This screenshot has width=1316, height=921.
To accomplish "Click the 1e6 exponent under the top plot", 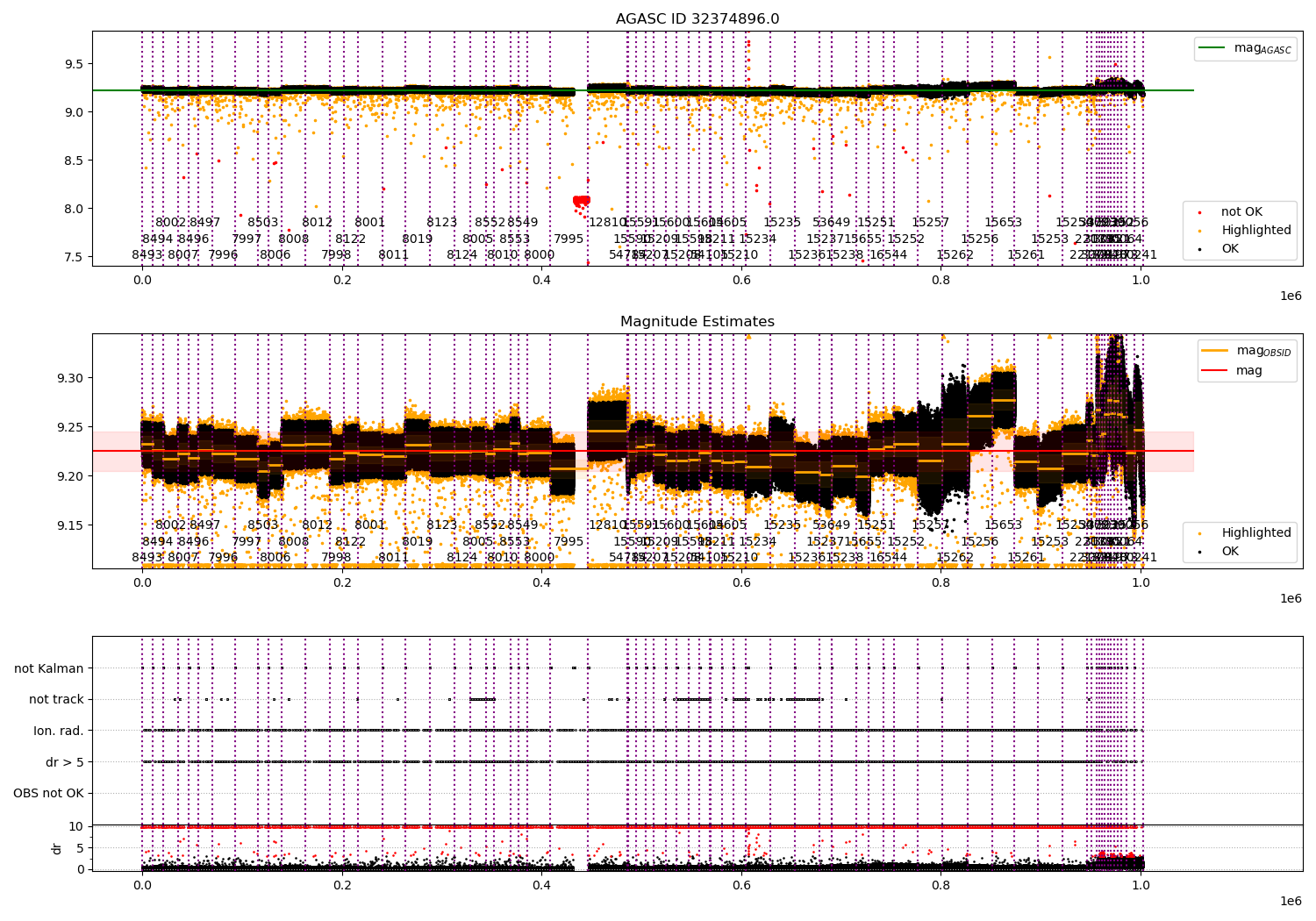I will [x=1291, y=296].
